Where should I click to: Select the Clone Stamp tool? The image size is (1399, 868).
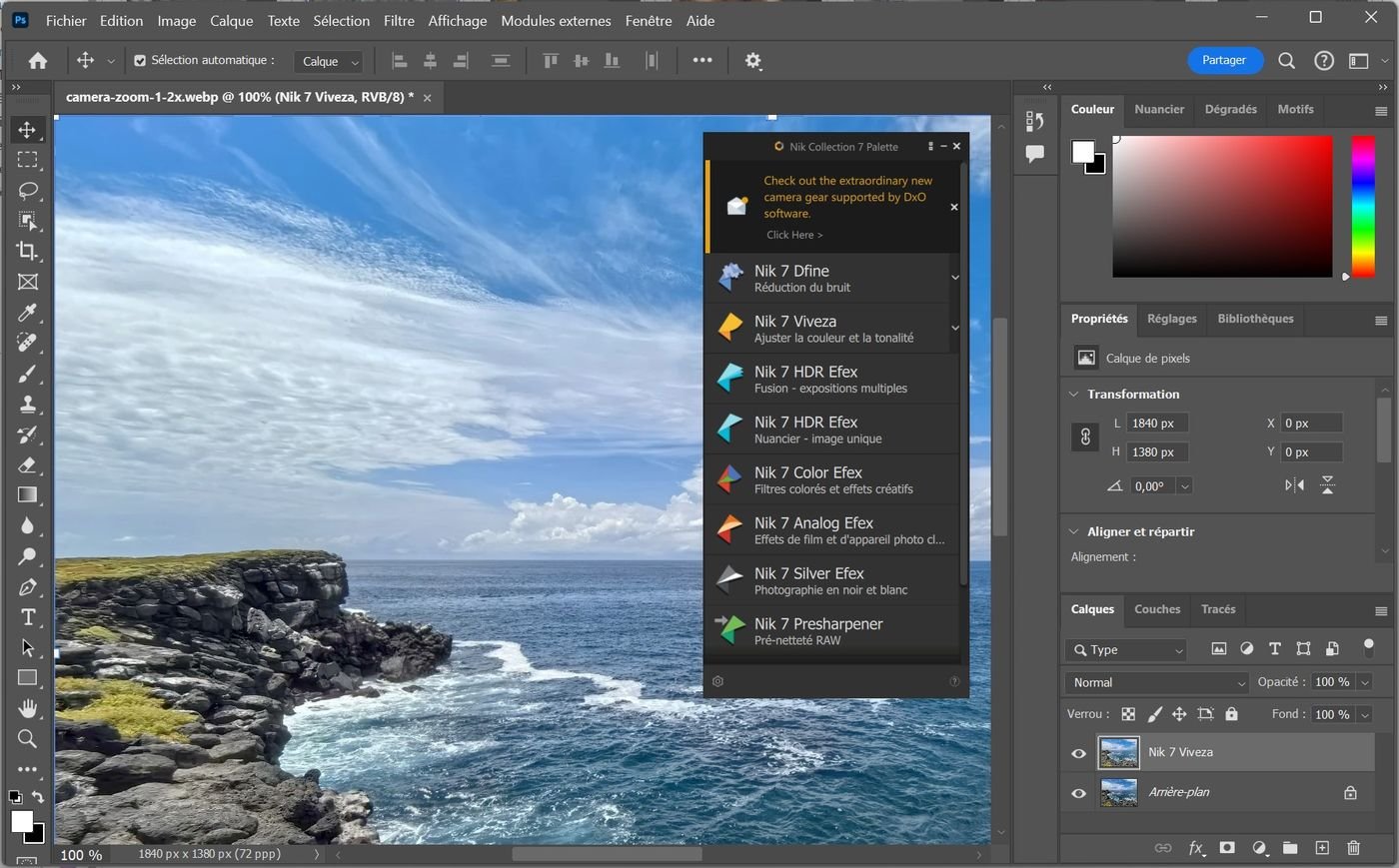coord(28,404)
